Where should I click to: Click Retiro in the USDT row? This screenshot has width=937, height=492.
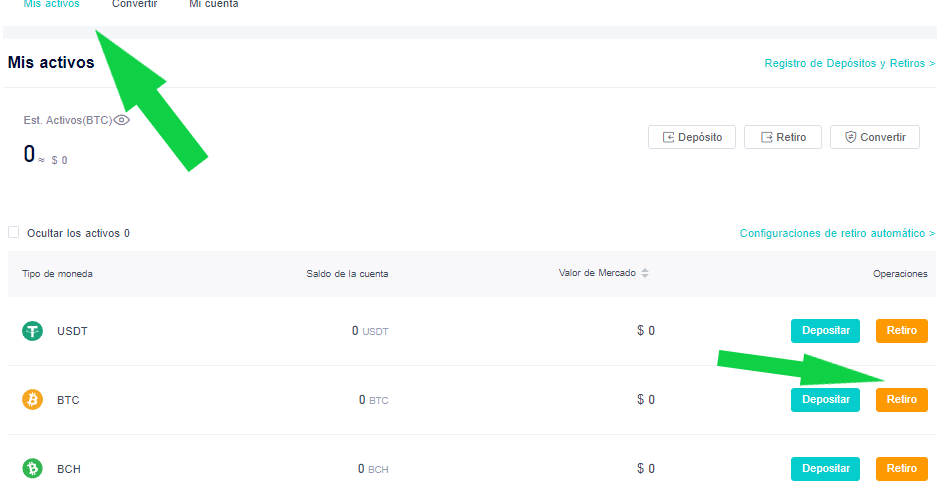[902, 331]
